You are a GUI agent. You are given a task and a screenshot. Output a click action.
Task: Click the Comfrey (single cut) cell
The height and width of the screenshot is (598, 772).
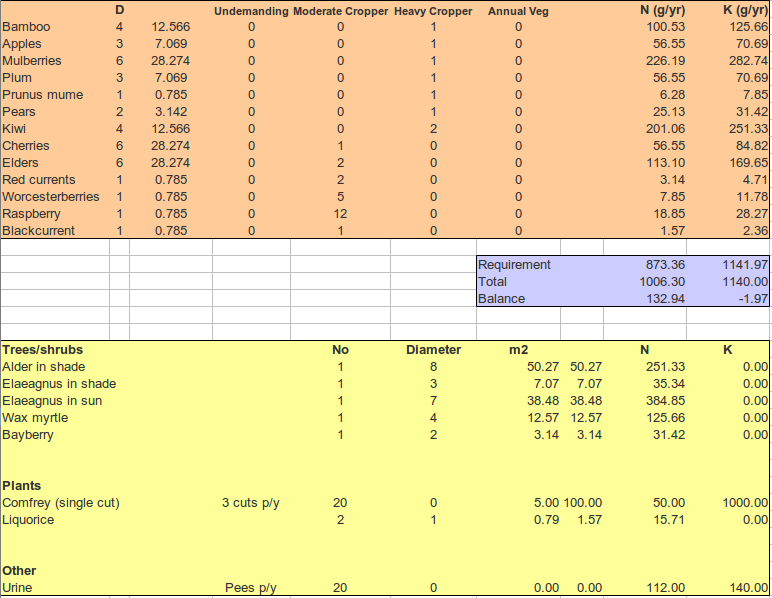(61, 503)
